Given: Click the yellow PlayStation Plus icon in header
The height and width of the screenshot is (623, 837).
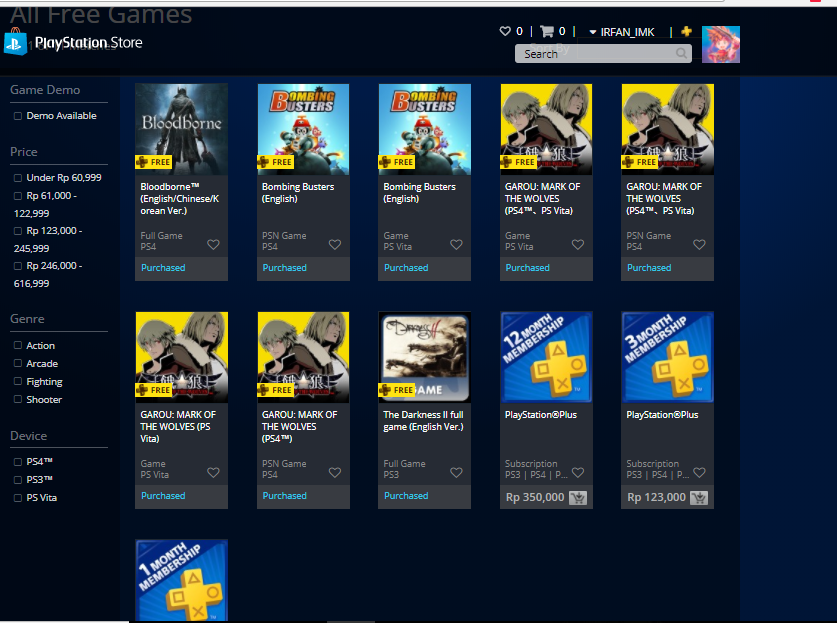Looking at the screenshot, I should tap(686, 31).
